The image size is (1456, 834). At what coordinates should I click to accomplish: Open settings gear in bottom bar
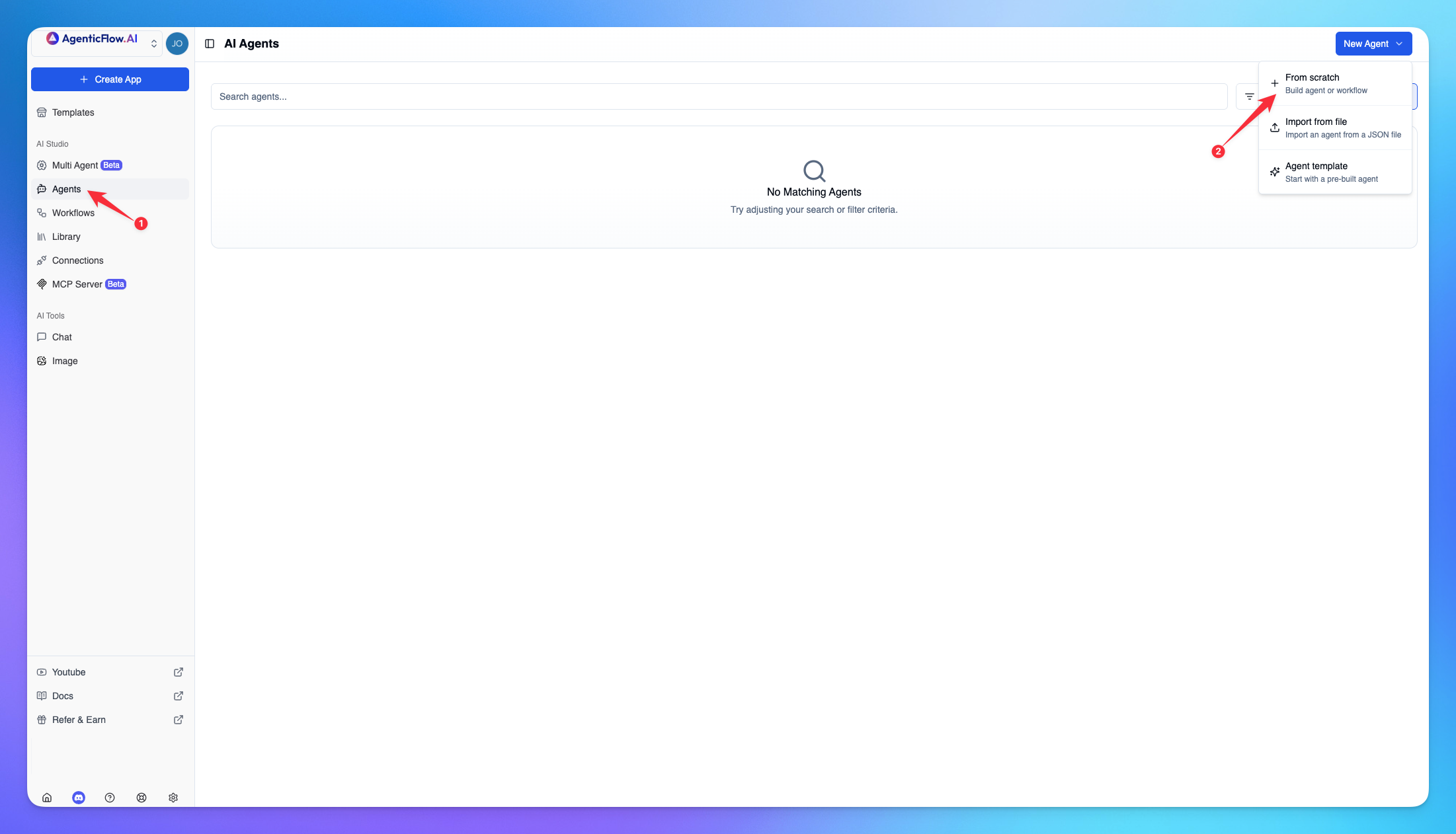coord(173,798)
